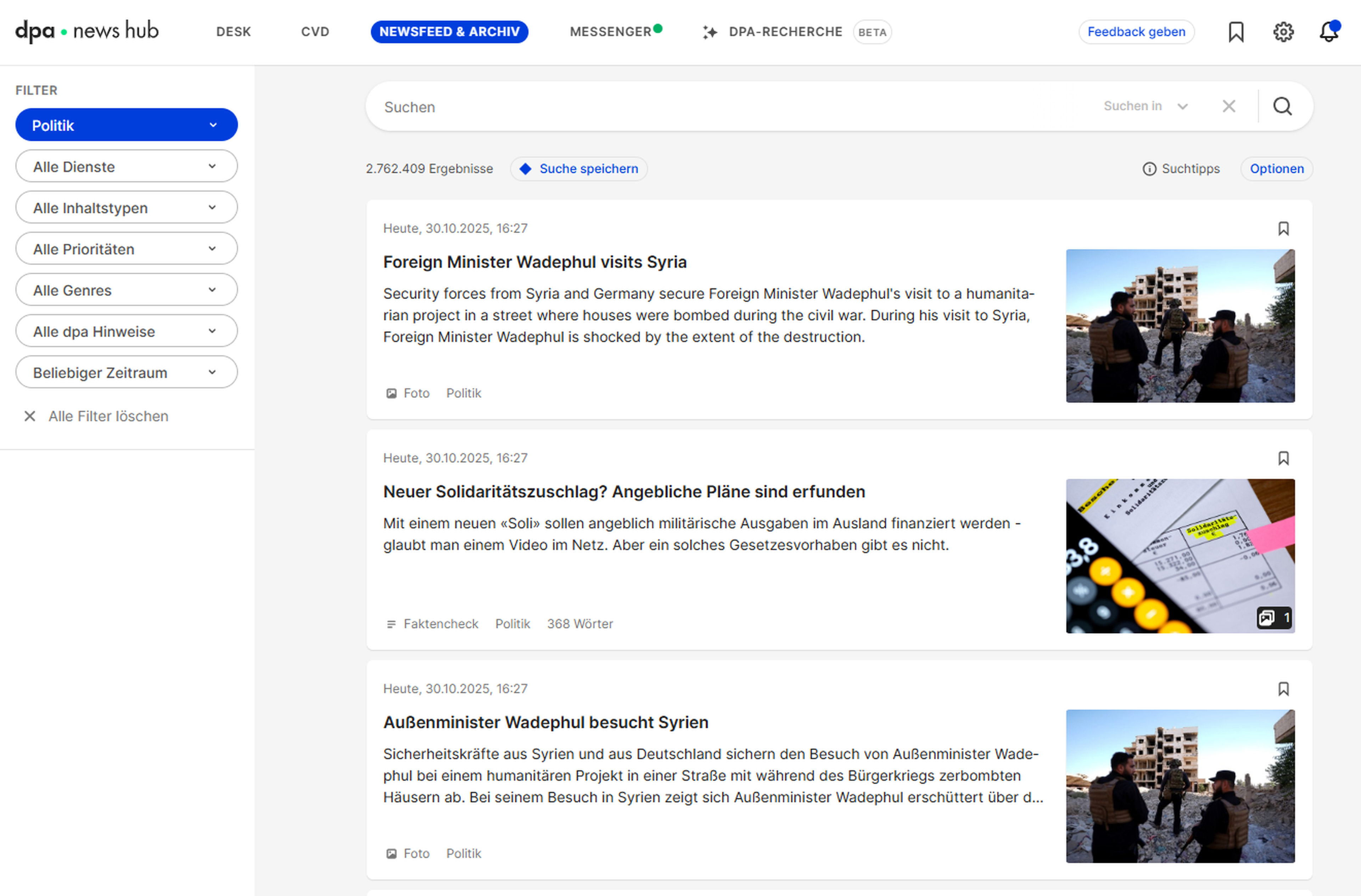
Task: Open settings gear icon
Action: point(1283,32)
